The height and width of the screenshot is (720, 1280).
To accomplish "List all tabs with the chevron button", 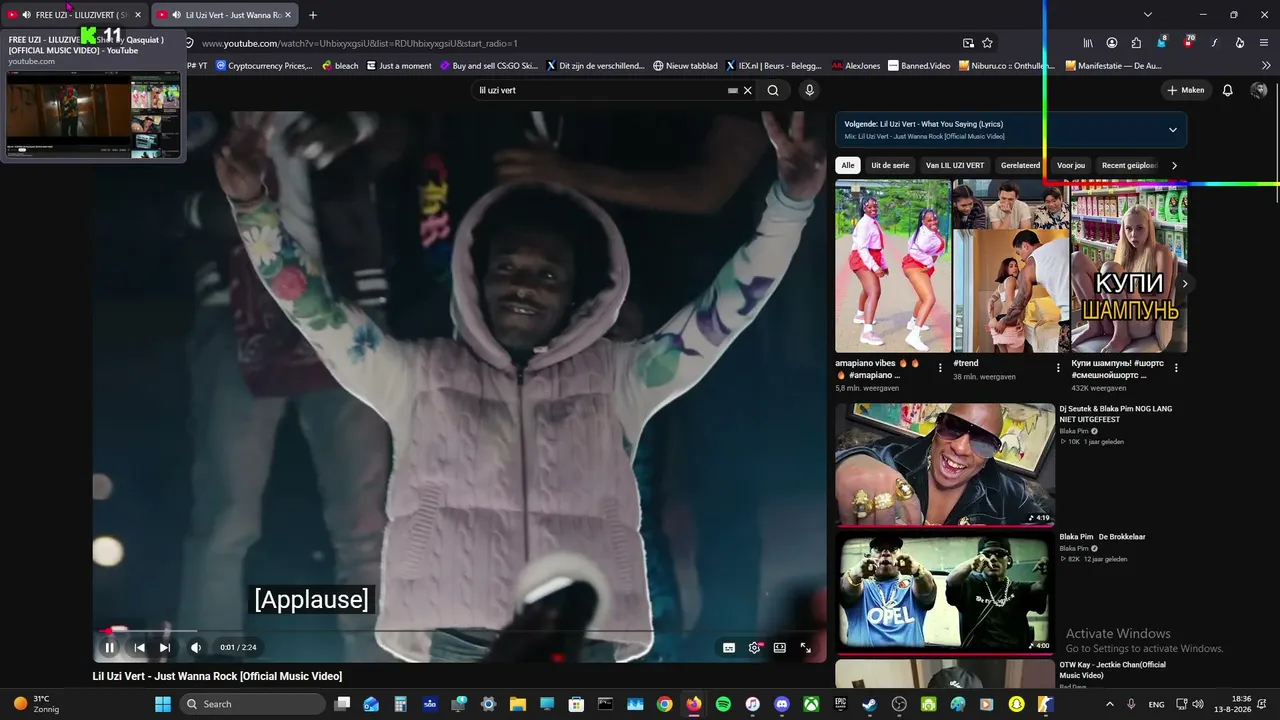I will click(1148, 15).
